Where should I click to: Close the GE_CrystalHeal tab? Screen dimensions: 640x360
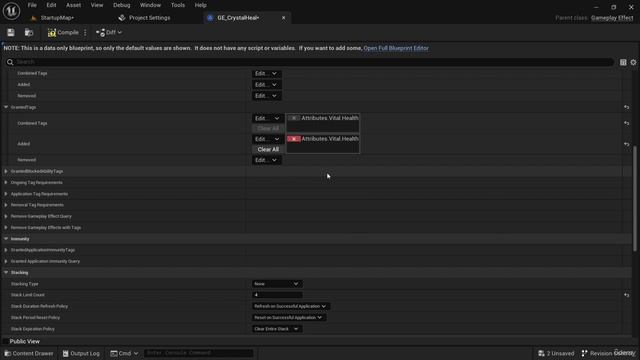[x=283, y=18]
